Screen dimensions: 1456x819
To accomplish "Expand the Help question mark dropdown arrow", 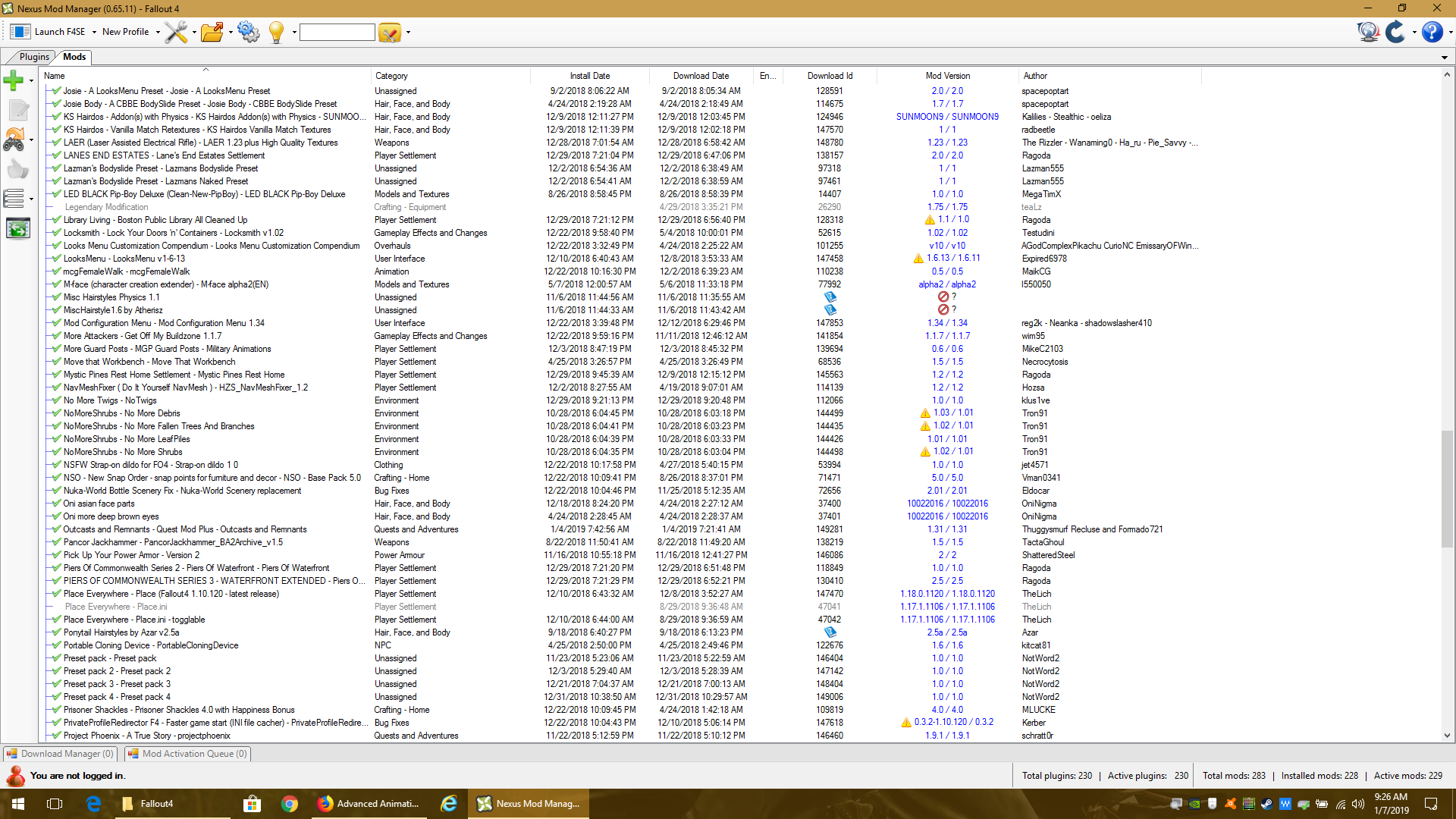I will click(x=1450, y=33).
